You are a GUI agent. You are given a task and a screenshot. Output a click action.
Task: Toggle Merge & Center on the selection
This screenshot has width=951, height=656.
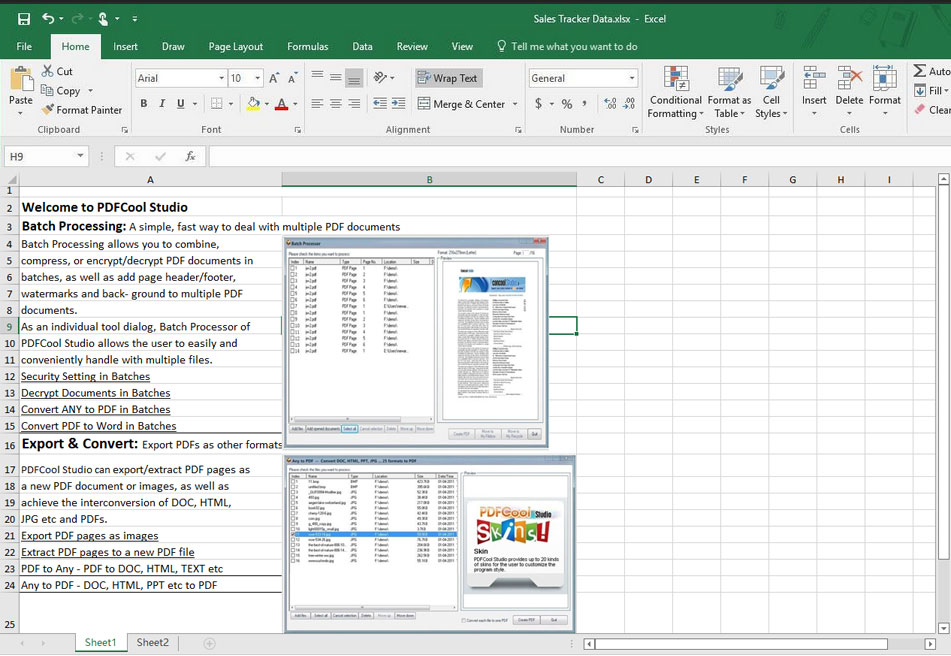pos(462,104)
